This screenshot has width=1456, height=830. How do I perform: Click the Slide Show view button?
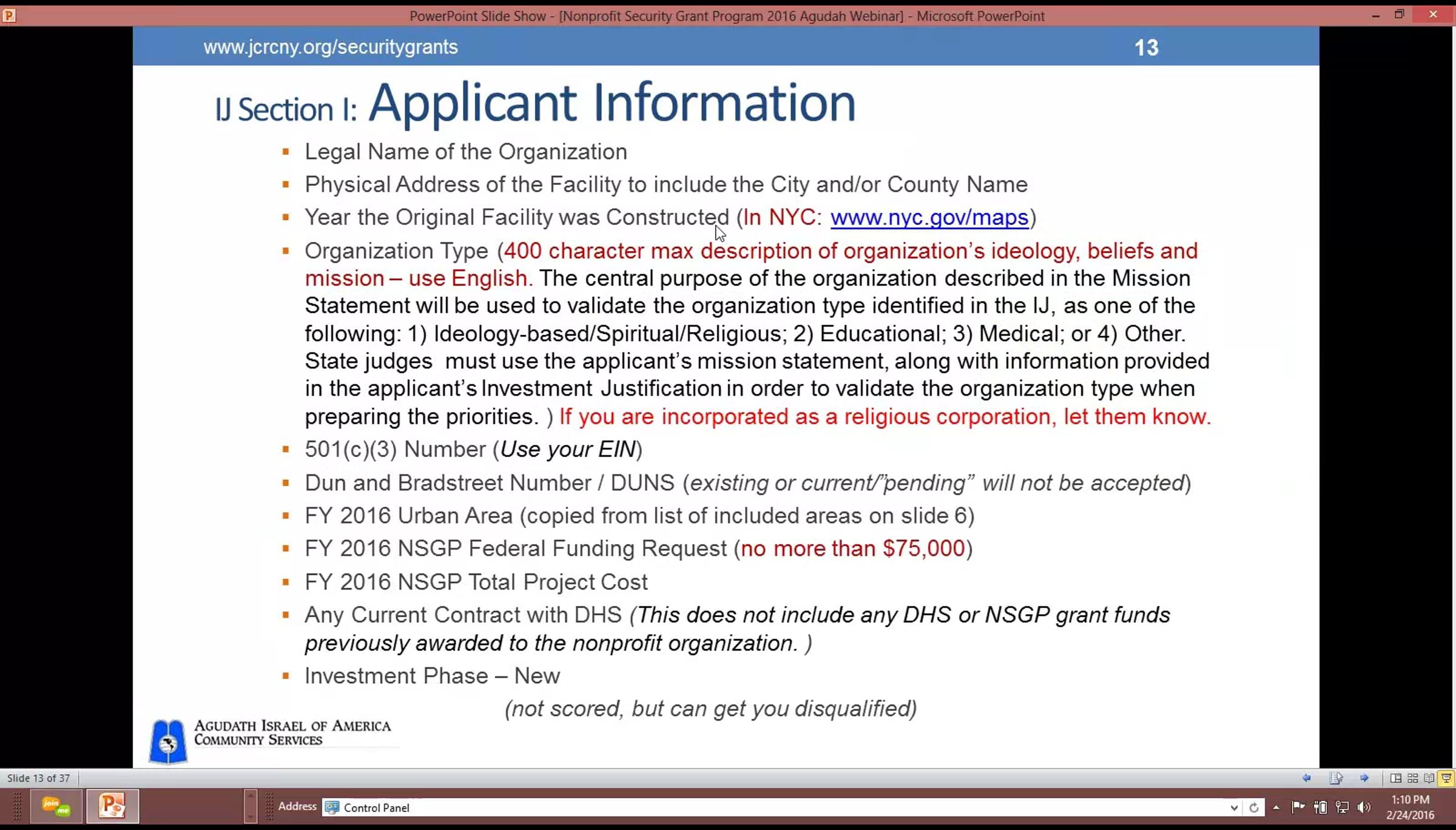click(x=1446, y=778)
